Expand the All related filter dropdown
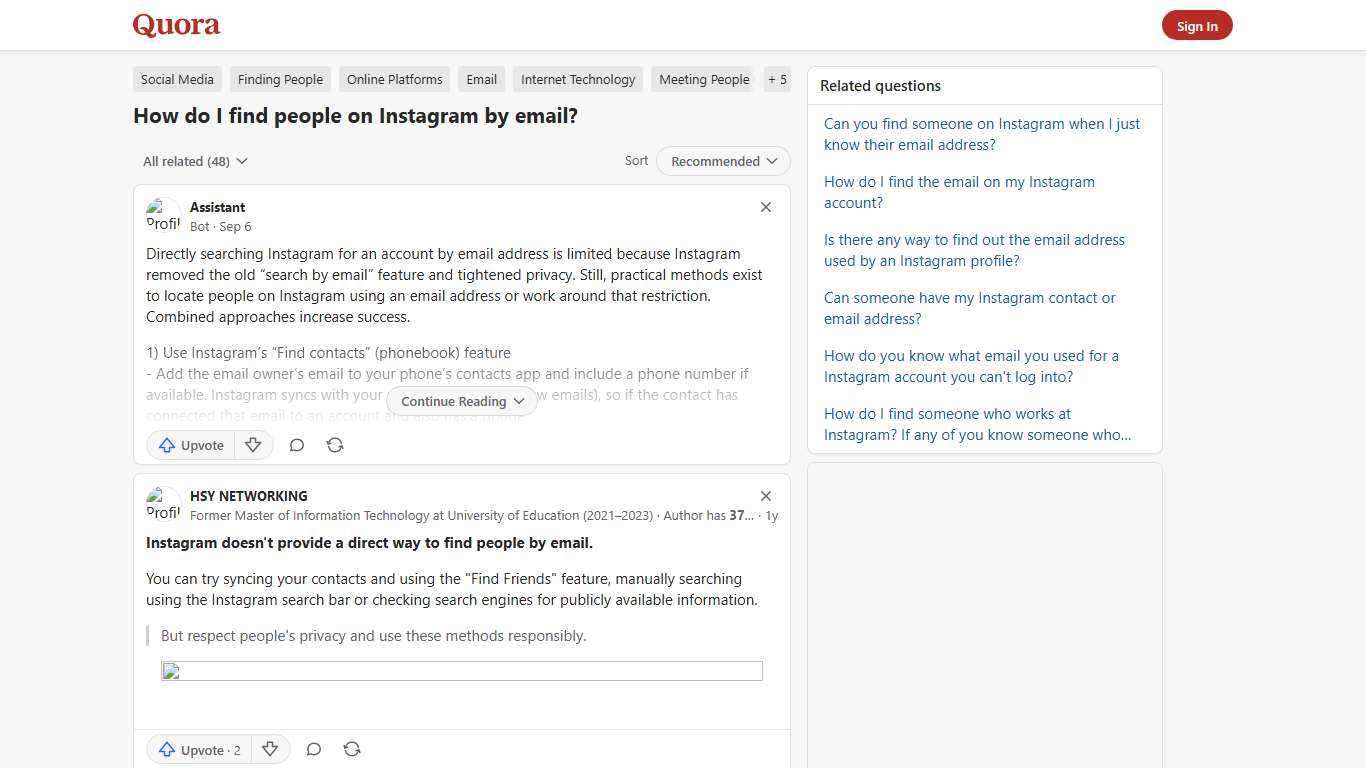Viewport: 1366px width, 768px height. (195, 161)
